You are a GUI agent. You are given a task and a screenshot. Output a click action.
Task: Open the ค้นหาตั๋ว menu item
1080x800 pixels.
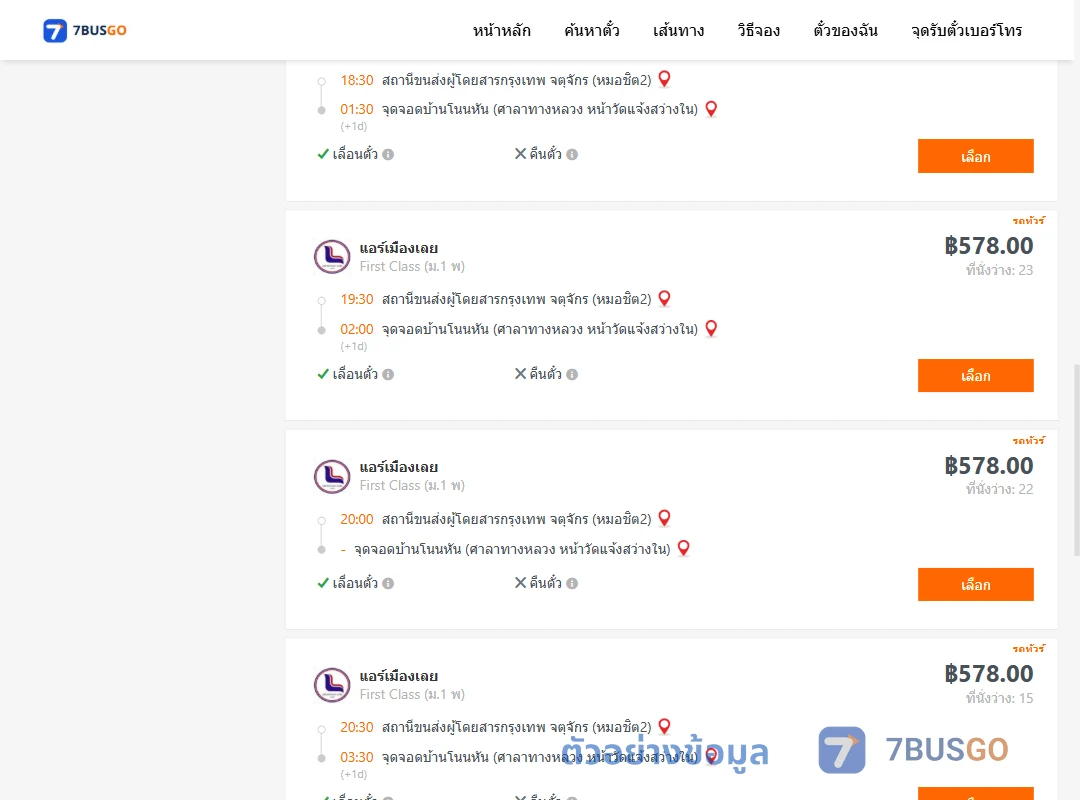tap(592, 30)
